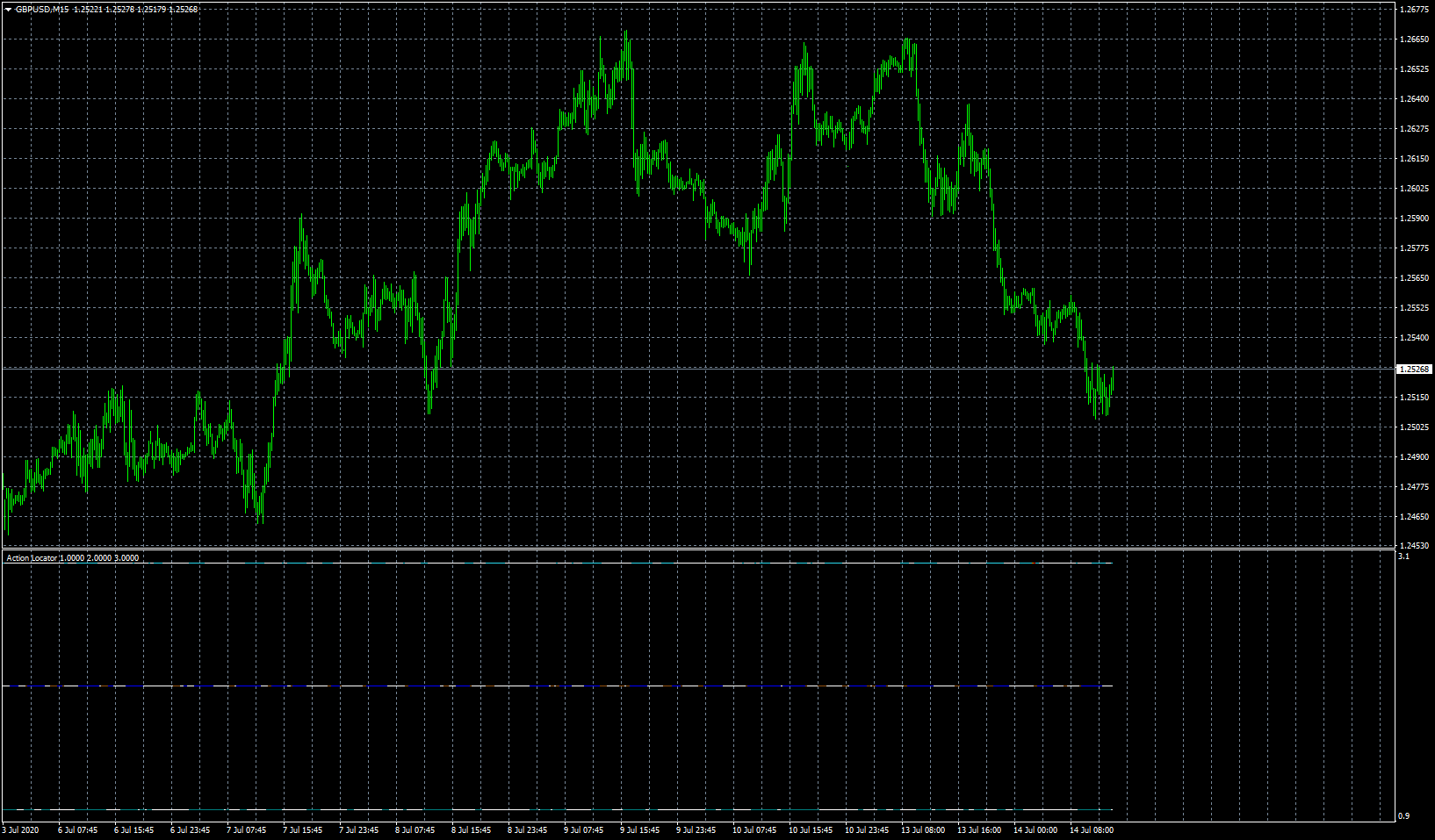The height and width of the screenshot is (840, 1435).
Task: Click the 10 Jul 07:45 time label
Action: pos(754,830)
